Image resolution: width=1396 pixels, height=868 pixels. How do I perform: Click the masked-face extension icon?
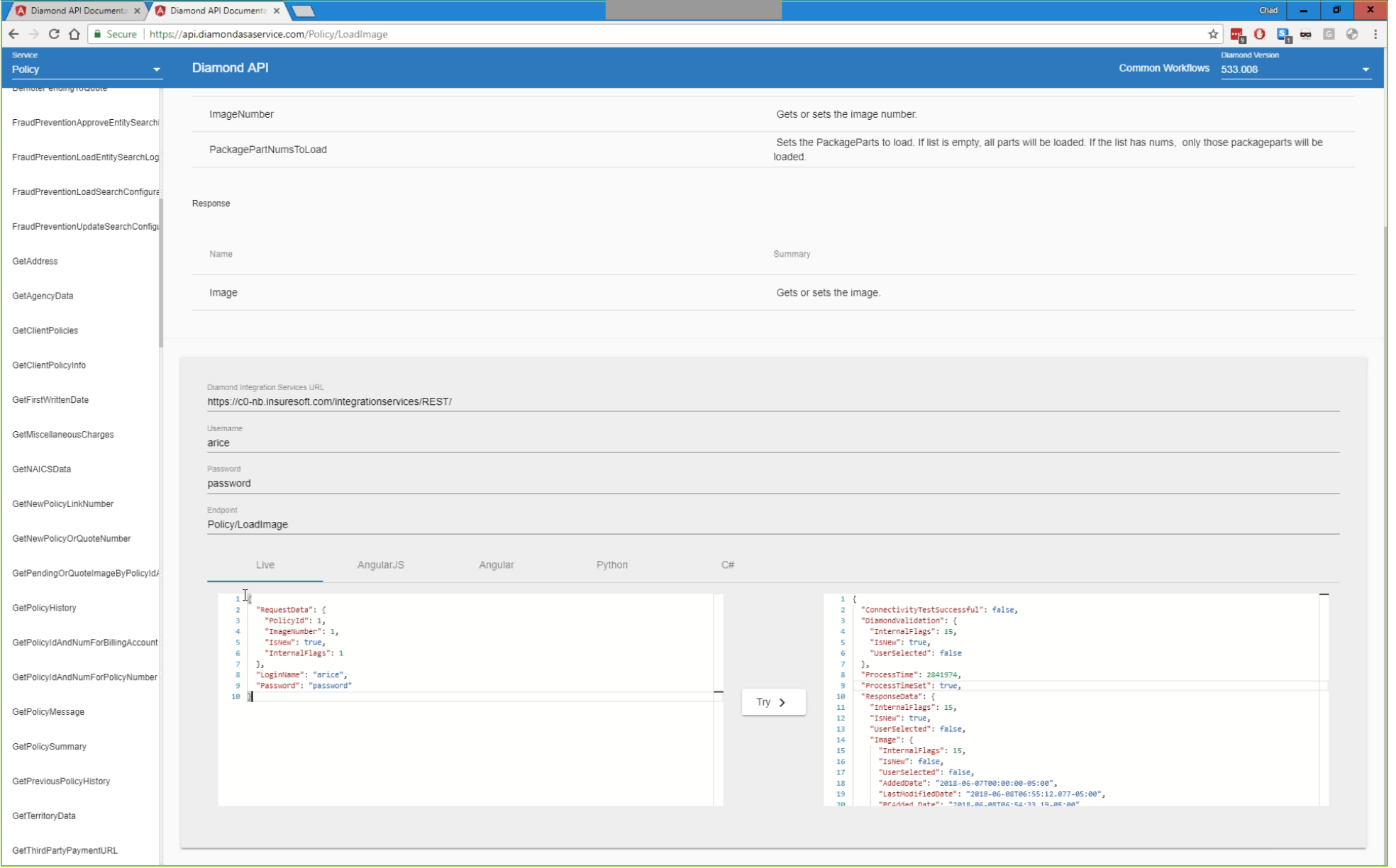point(1306,34)
